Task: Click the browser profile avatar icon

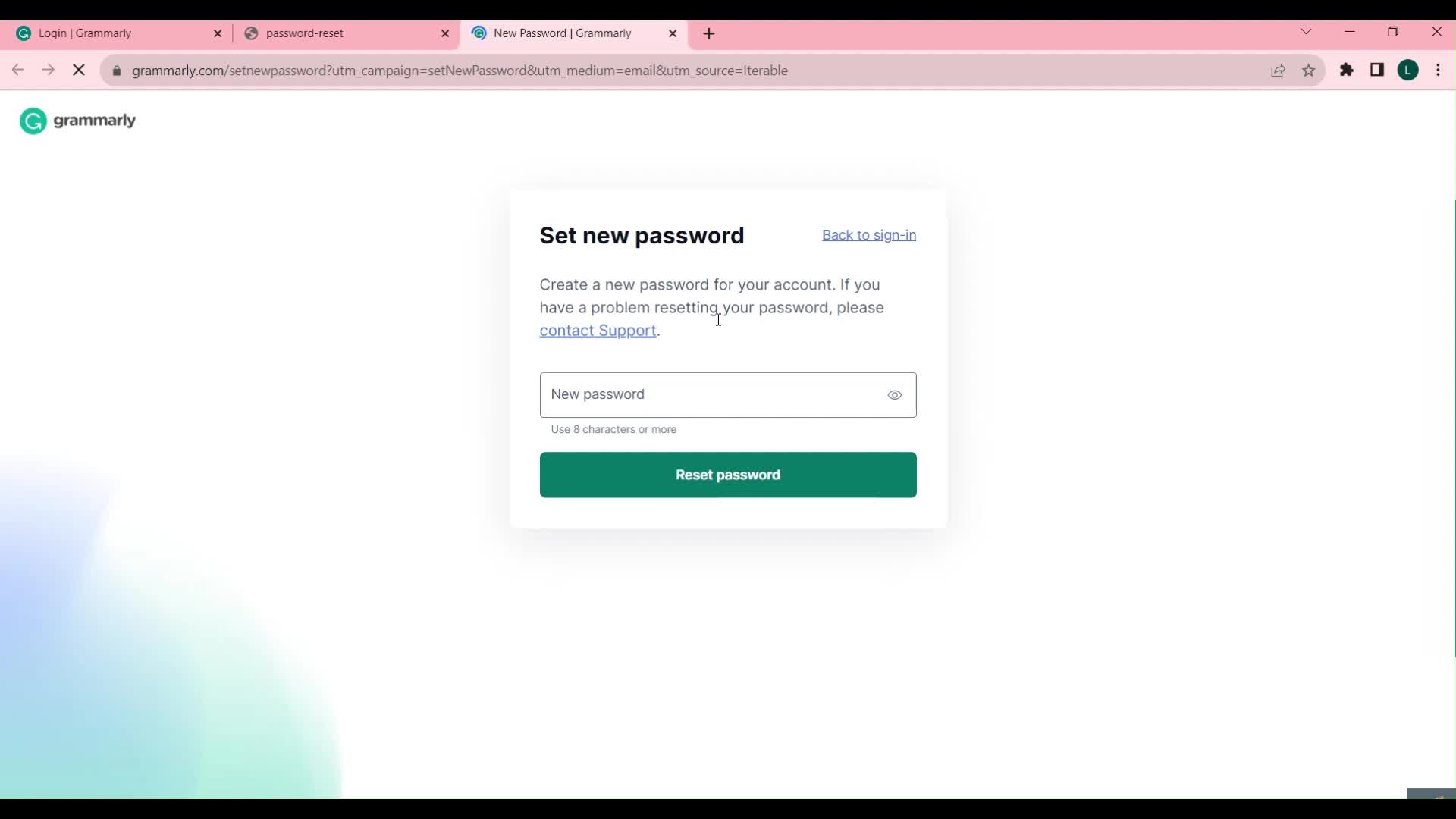Action: (1410, 70)
